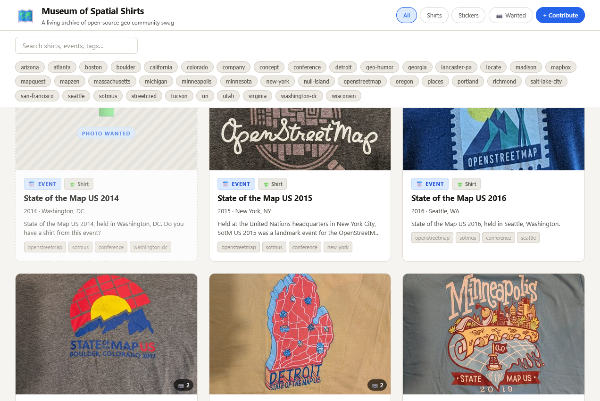Open photo count badge on Boulder Colorado shirt
Image resolution: width=600 pixels, height=401 pixels.
(x=183, y=385)
